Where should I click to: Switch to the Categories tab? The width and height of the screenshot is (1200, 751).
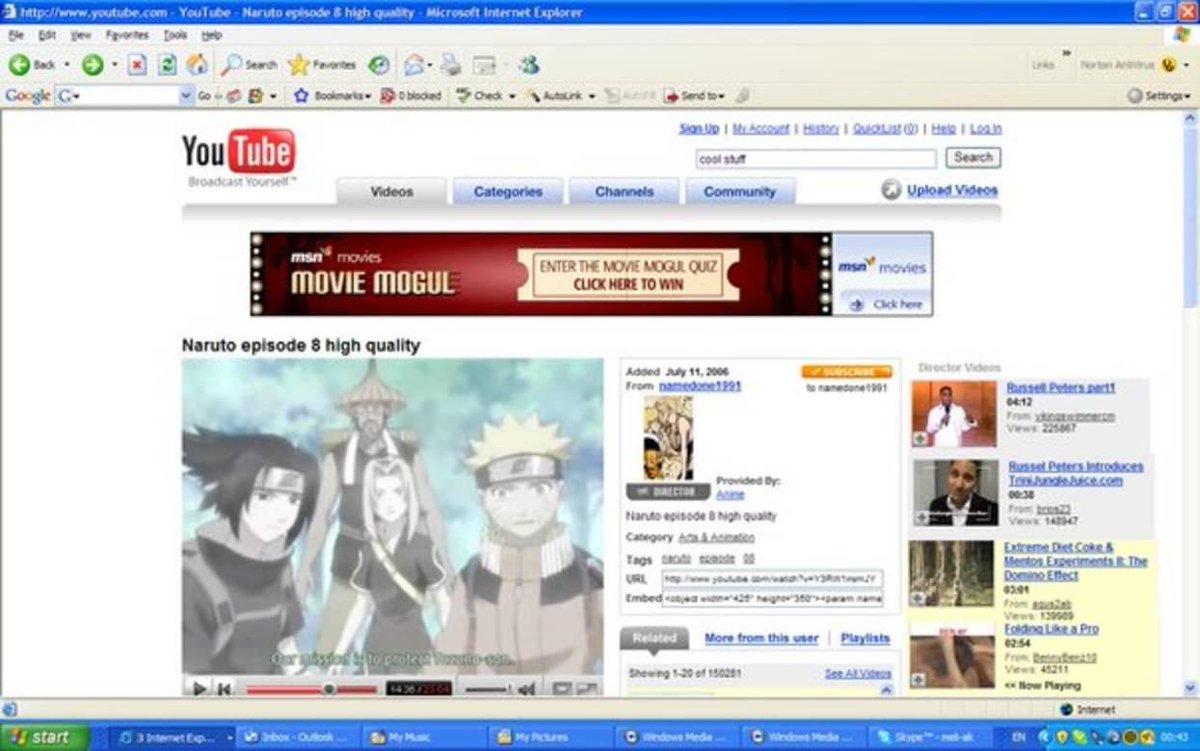click(508, 191)
